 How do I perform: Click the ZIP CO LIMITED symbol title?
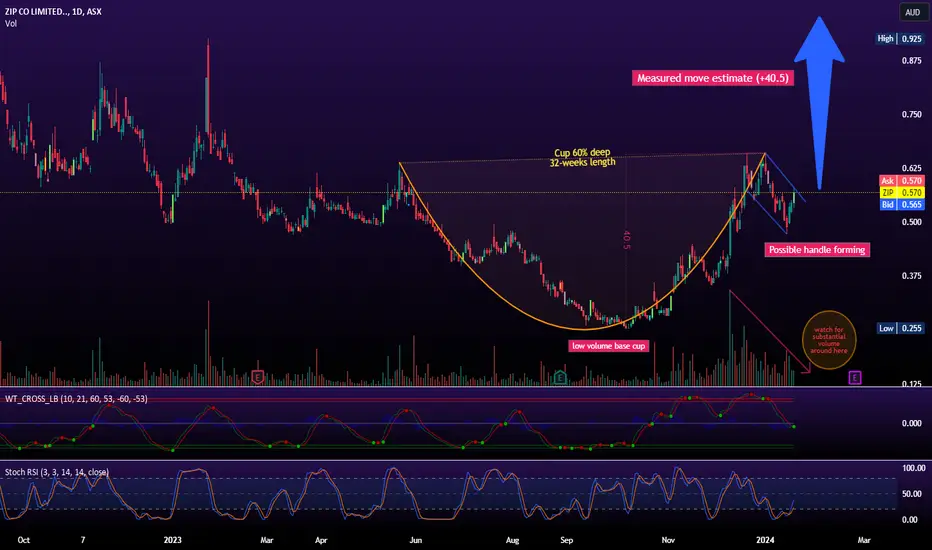click(53, 11)
